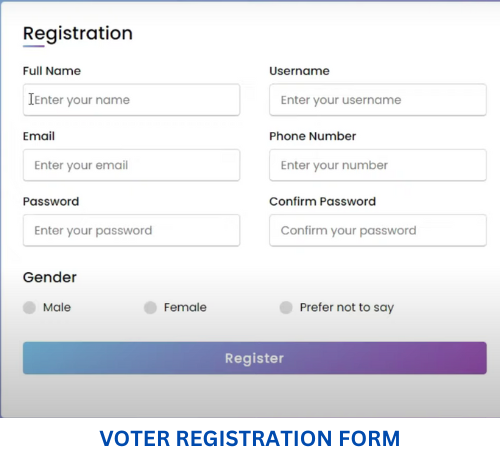Click the 'Registration' form title
The height and width of the screenshot is (463, 500).
tap(78, 34)
